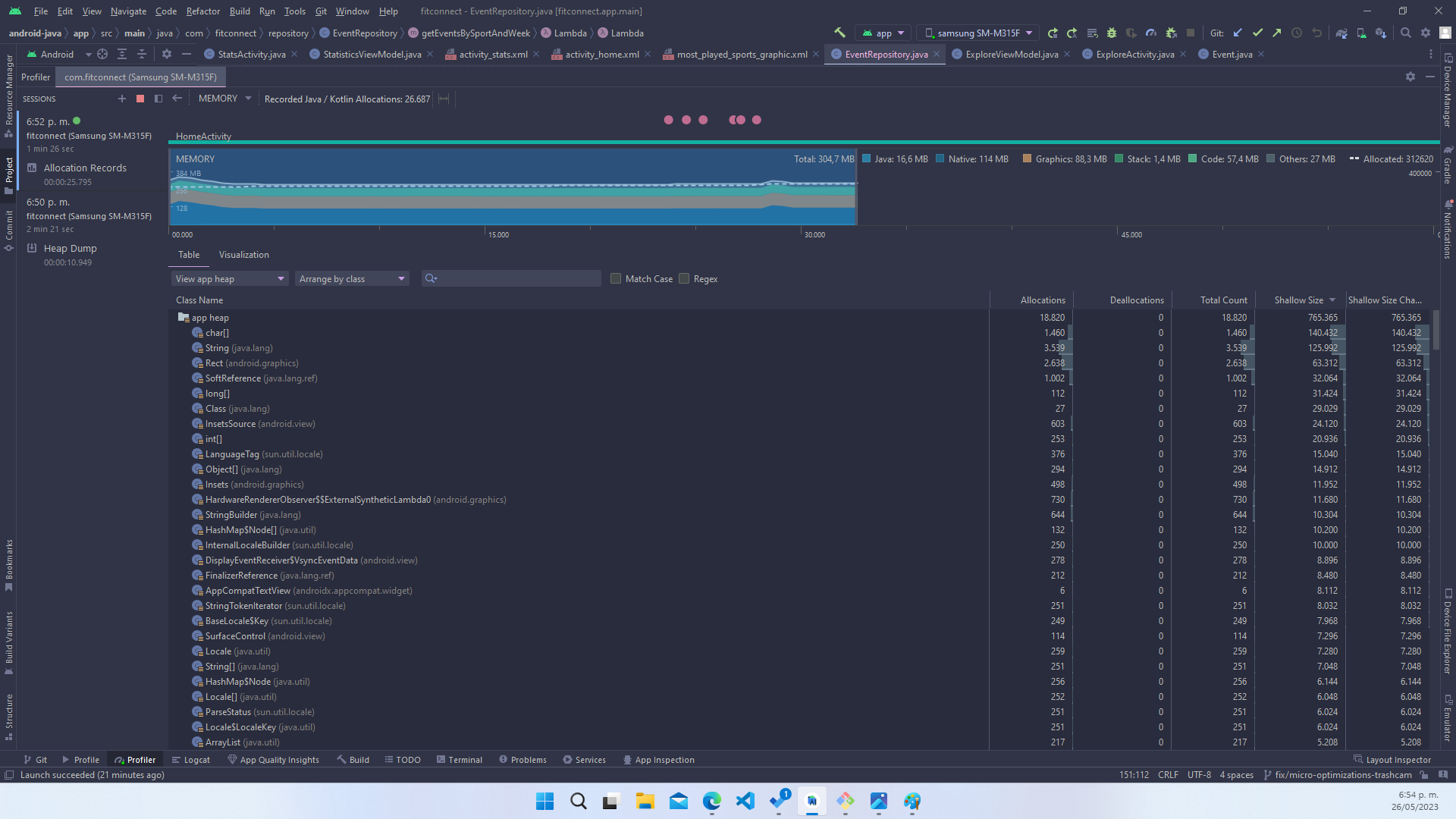This screenshot has width=1456, height=819.
Task: Switch to the StatsActivity.java editor tab
Action: click(x=251, y=54)
